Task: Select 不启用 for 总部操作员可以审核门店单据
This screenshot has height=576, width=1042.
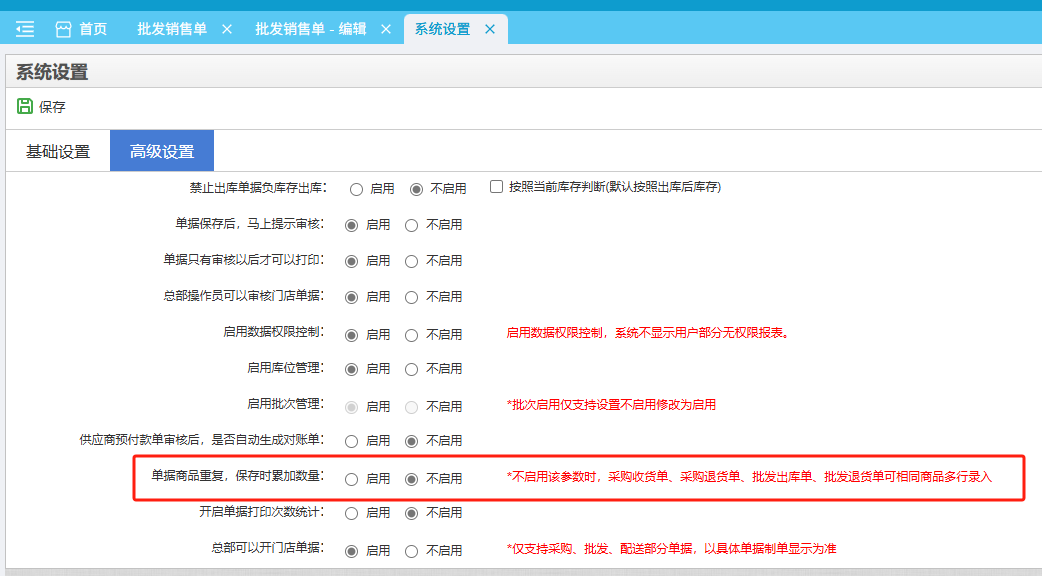Action: [411, 297]
